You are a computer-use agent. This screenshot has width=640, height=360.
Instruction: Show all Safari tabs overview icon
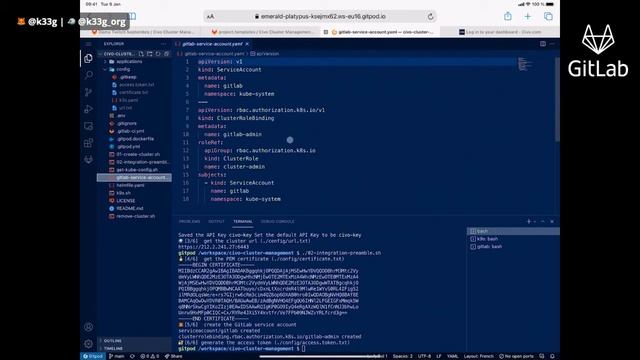click(548, 16)
